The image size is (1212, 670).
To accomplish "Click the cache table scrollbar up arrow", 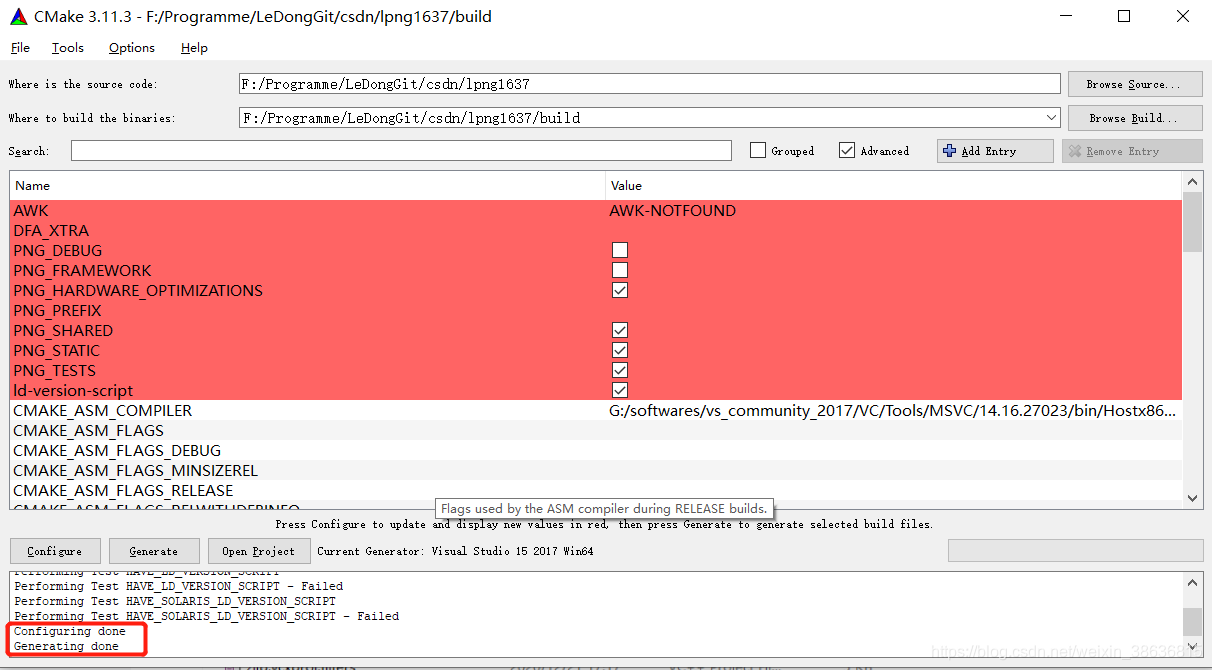I will (x=1192, y=182).
